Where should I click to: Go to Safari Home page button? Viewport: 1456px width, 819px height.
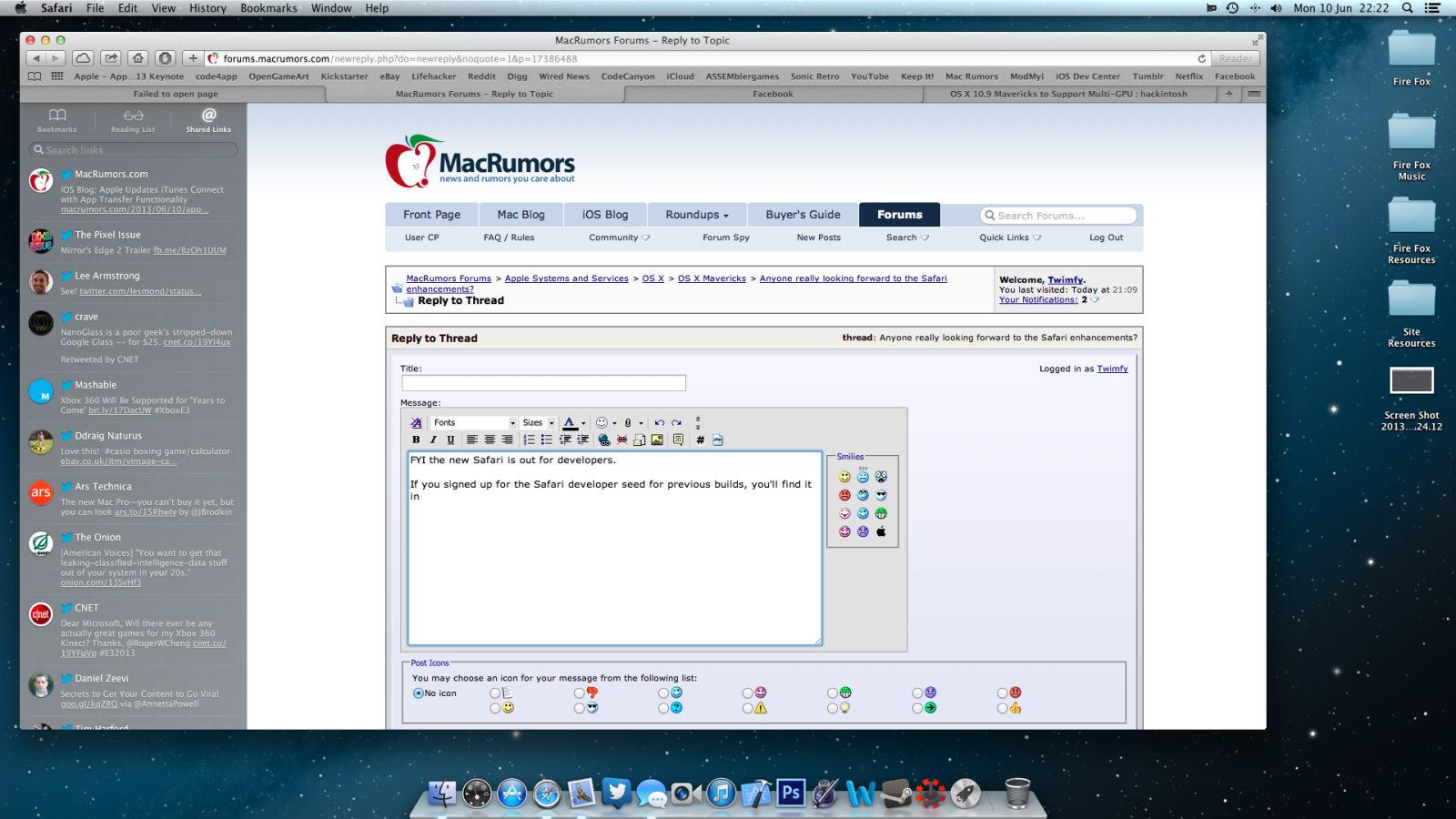137,58
